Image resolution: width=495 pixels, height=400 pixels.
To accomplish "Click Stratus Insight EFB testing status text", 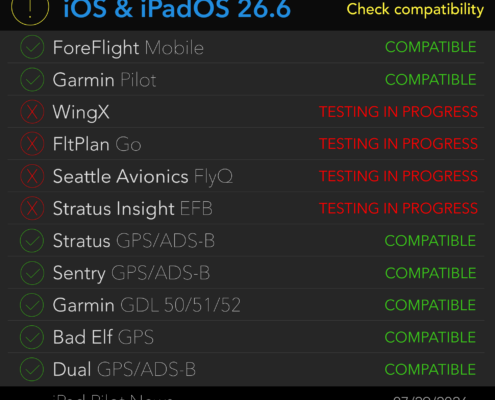I will [398, 208].
